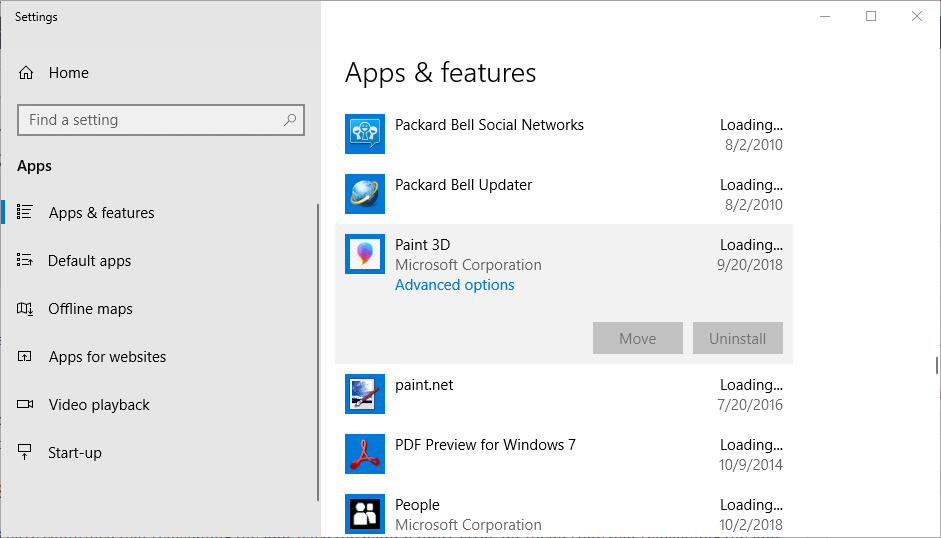The width and height of the screenshot is (941, 538).
Task: Select Apps & features in sidebar
Action: (101, 213)
